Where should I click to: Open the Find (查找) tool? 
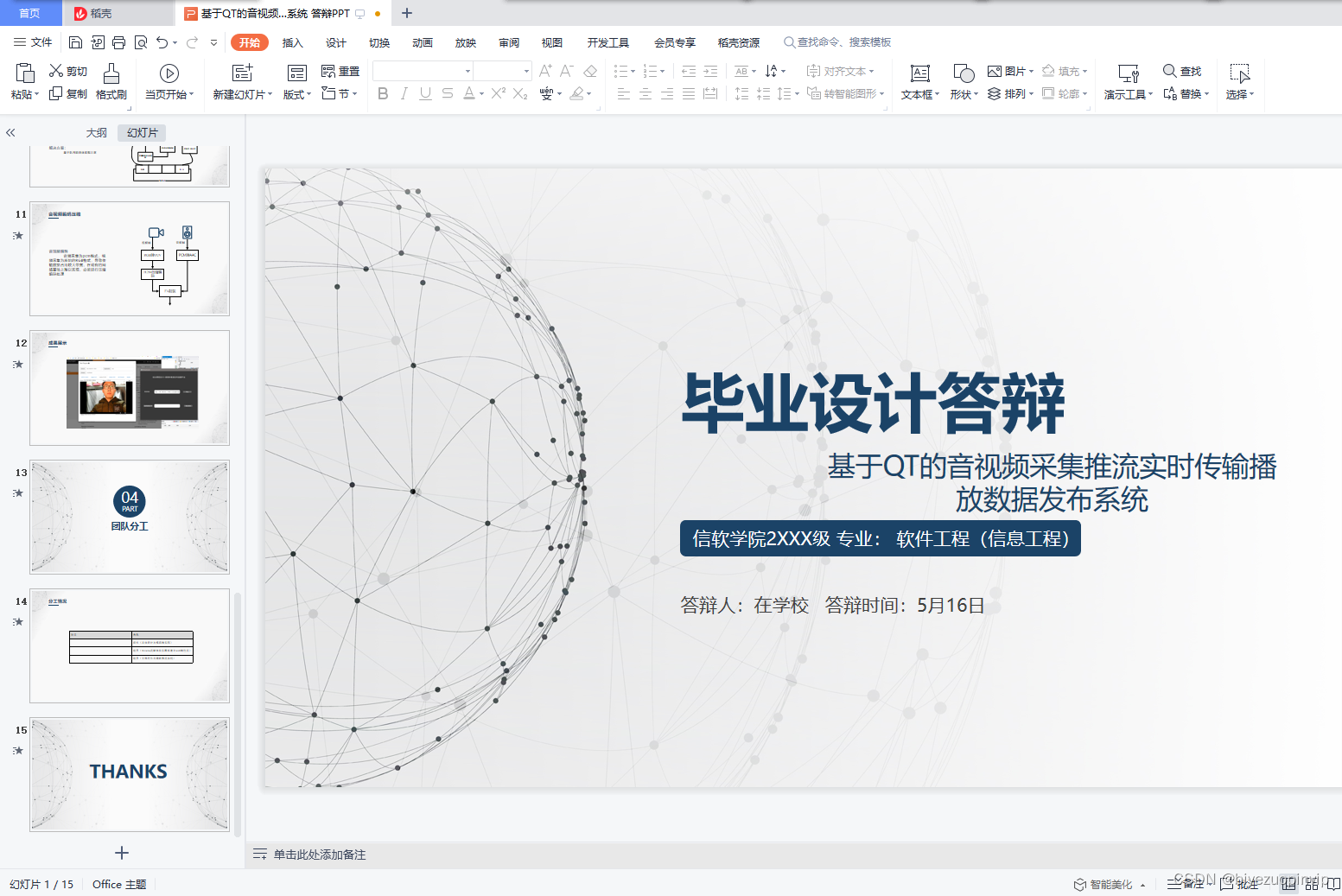click(x=1183, y=72)
